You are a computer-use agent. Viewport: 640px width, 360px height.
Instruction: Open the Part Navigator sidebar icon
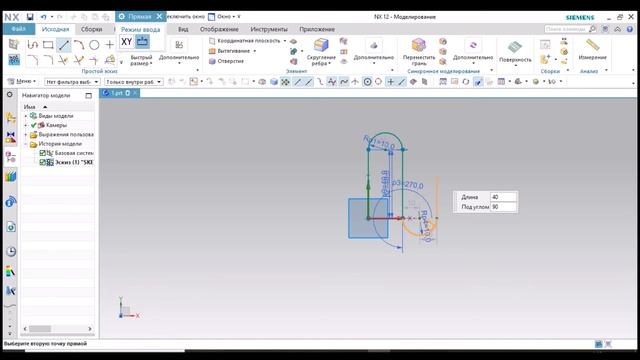11,156
